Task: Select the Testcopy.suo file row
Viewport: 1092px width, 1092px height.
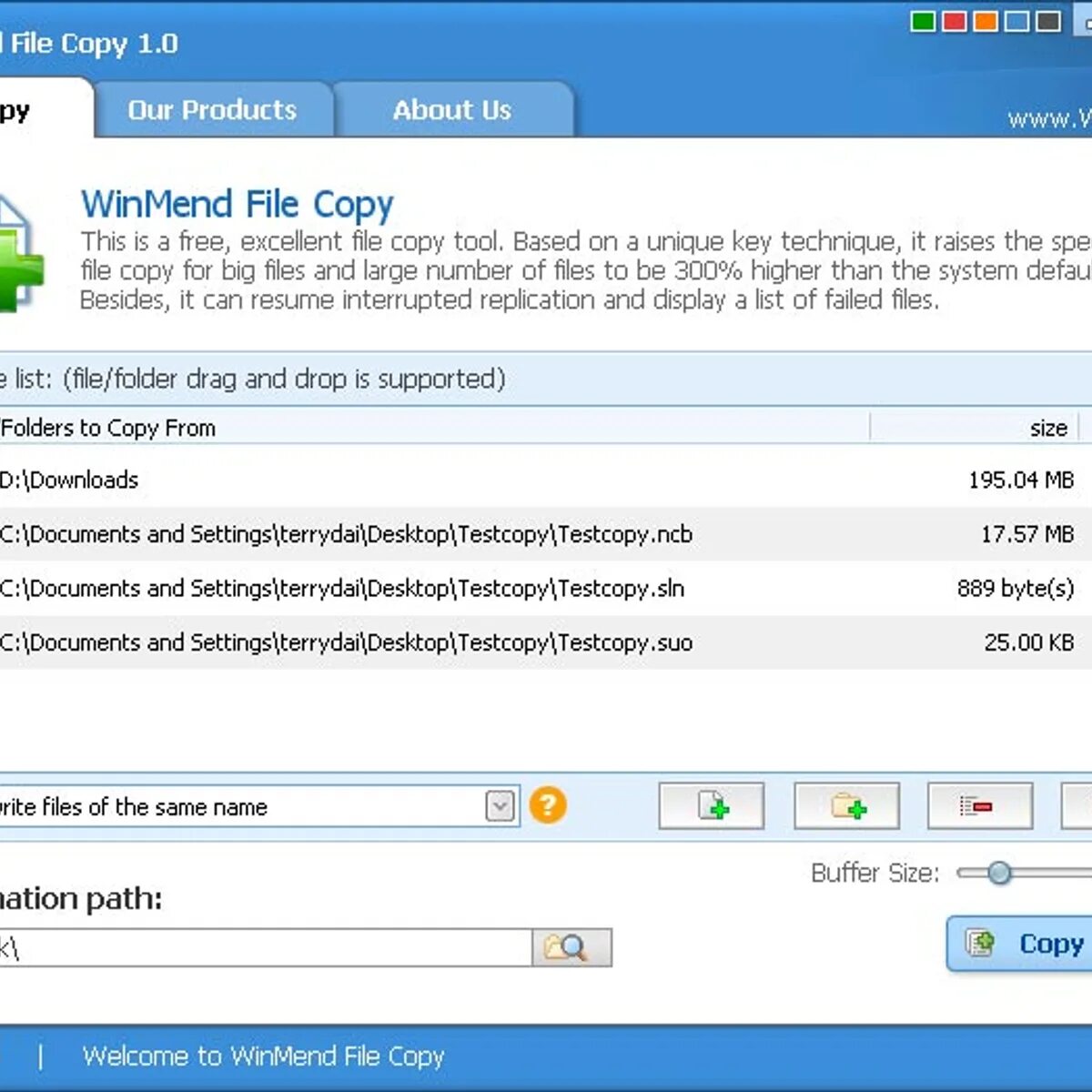Action: (546, 642)
